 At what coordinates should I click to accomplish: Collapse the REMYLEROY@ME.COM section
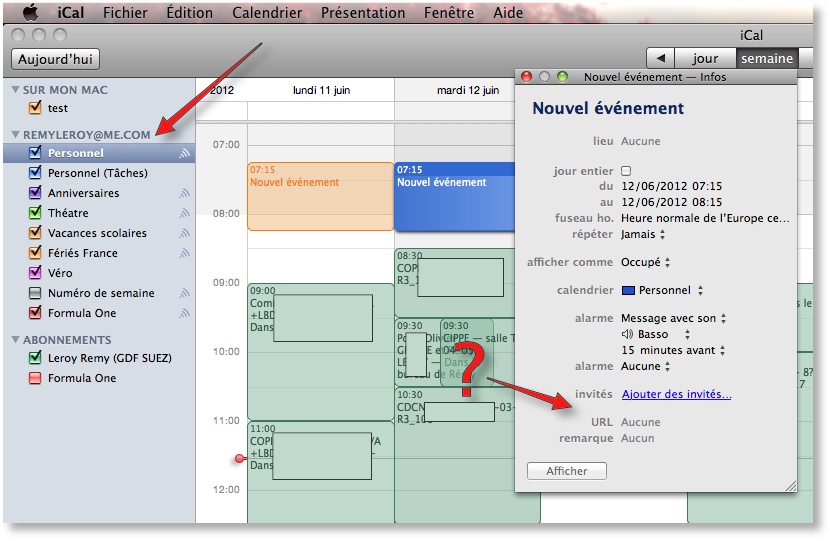coord(15,135)
